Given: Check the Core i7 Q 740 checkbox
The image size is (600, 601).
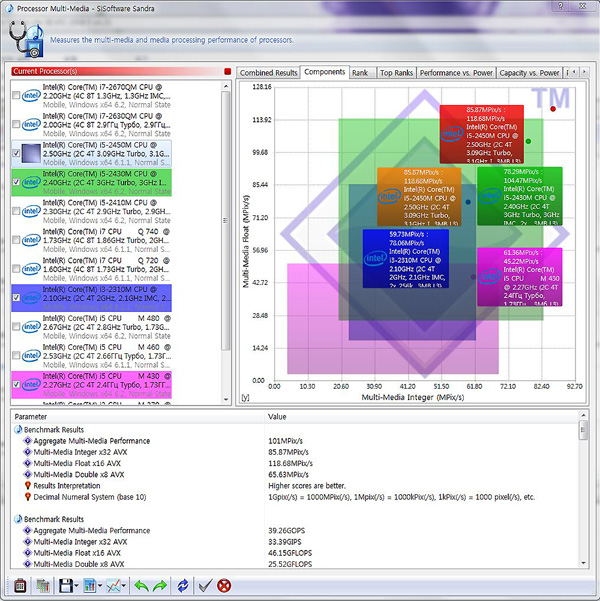Looking at the screenshot, I should (x=16, y=240).
